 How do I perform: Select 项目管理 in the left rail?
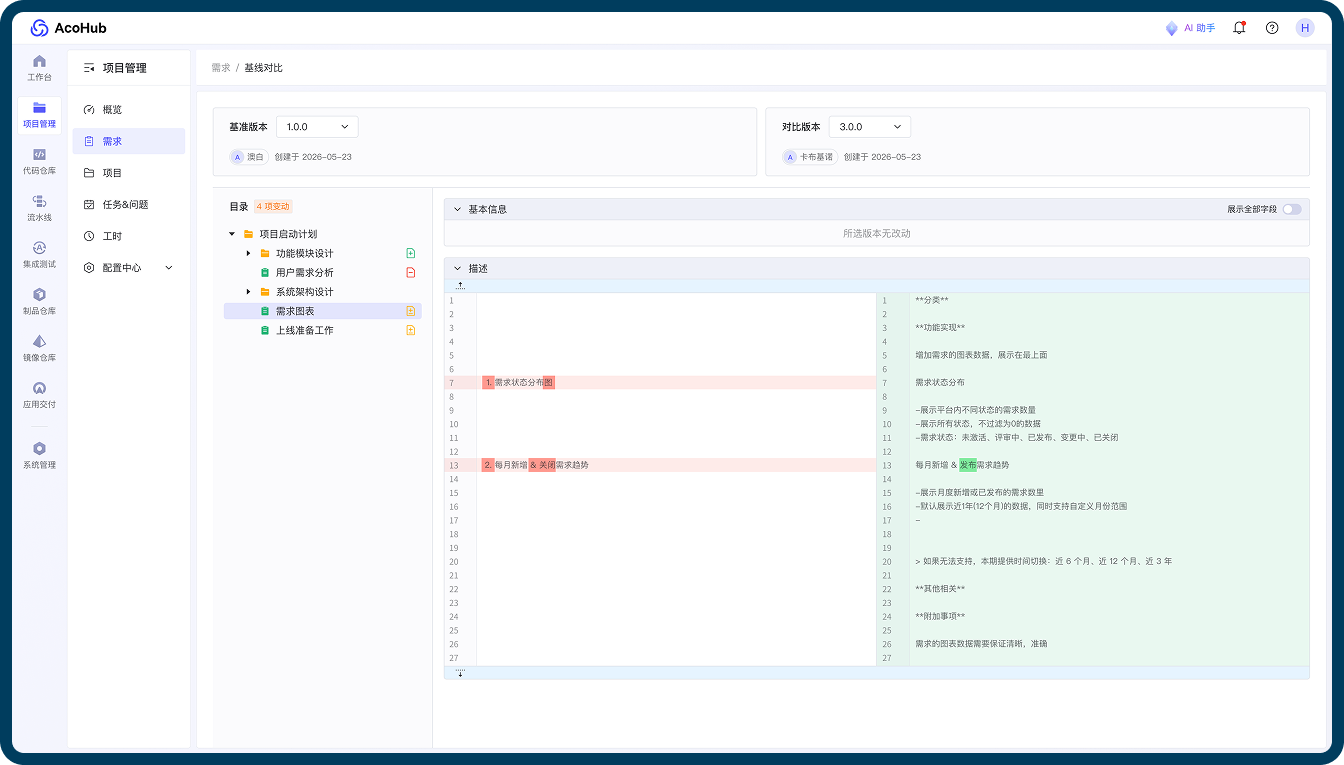(39, 115)
